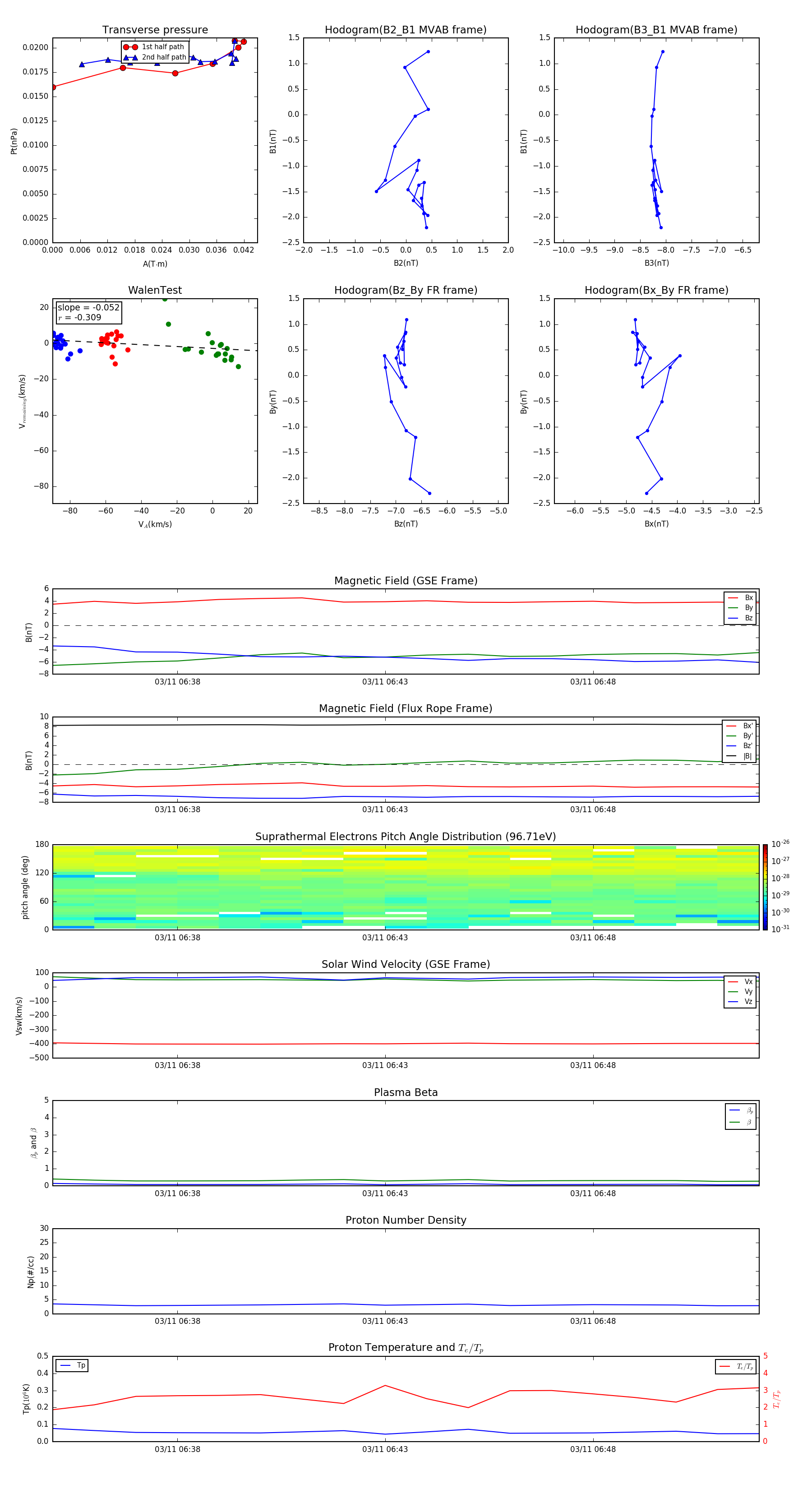
Task: Click the "Hodogram(Bx_By FR frame)" title
Action: coord(656,290)
